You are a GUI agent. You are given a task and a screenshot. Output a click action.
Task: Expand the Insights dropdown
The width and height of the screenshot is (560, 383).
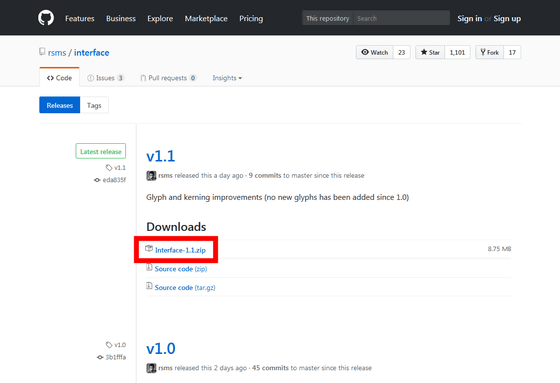(227, 78)
